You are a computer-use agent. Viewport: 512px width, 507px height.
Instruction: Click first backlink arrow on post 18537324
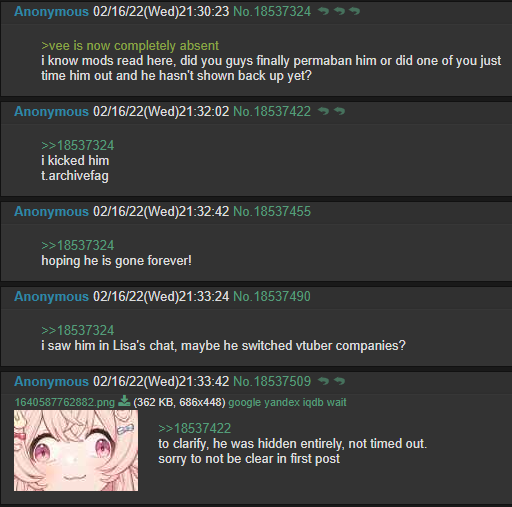coord(323,11)
